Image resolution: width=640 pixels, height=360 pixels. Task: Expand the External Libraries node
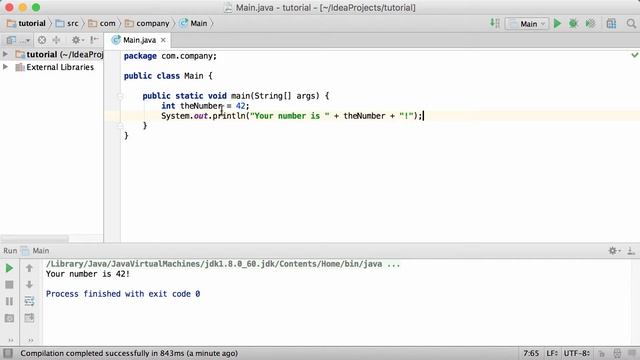tap(5, 67)
